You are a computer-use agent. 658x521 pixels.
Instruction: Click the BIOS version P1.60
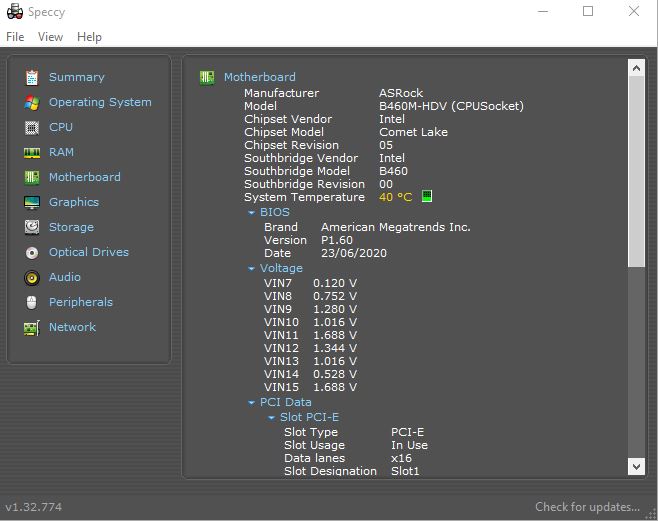(x=337, y=240)
